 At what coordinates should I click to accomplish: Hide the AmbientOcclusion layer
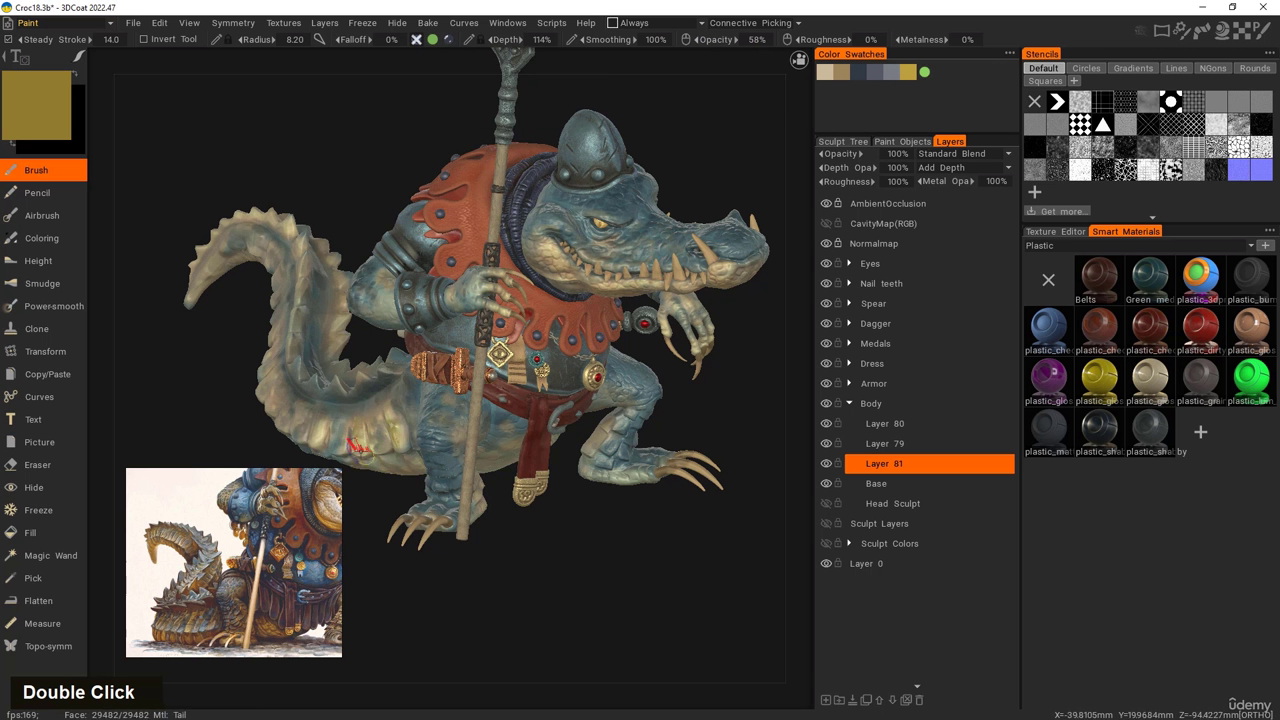(x=826, y=204)
